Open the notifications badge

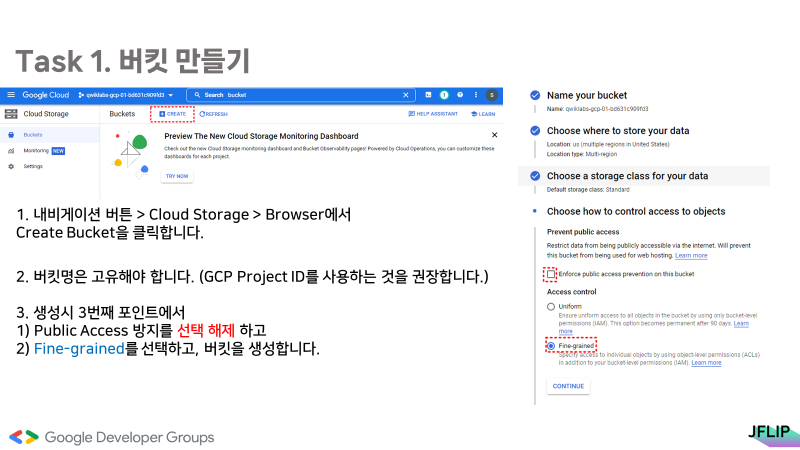click(x=444, y=95)
